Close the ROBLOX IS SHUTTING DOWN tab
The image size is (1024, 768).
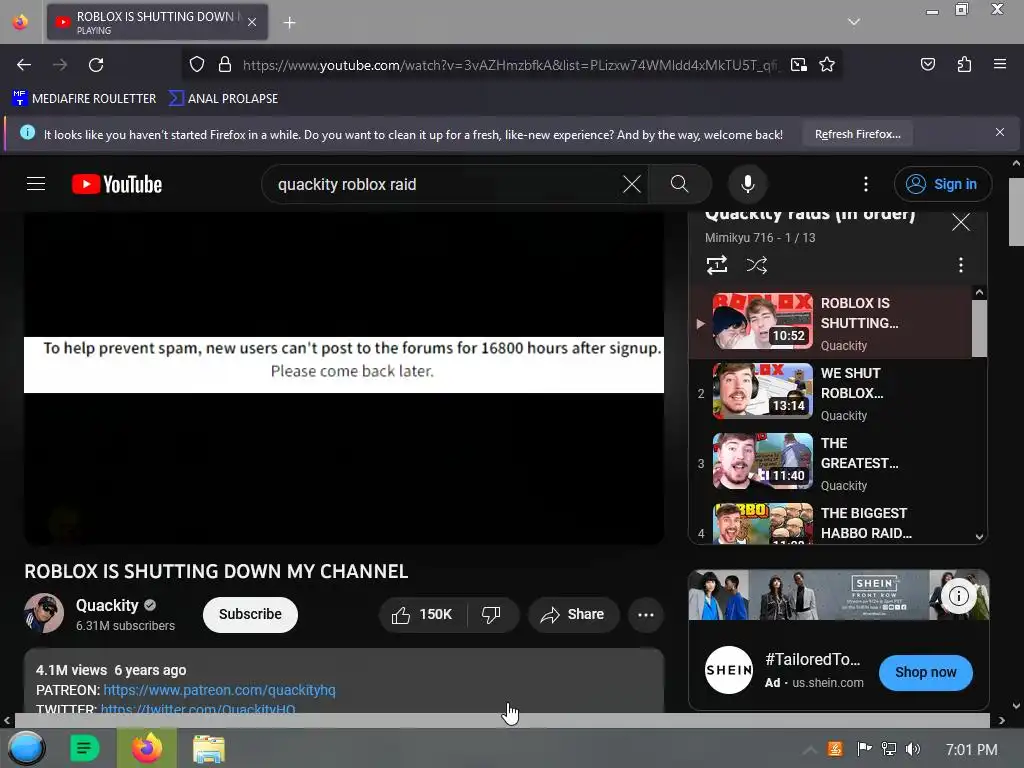pos(252,22)
